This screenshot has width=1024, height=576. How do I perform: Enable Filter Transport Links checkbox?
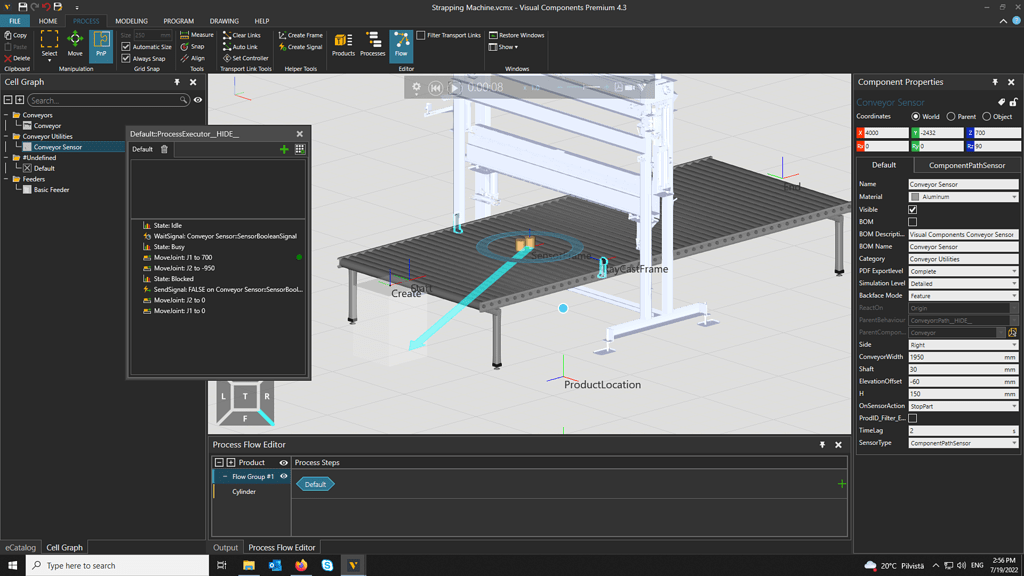click(421, 35)
